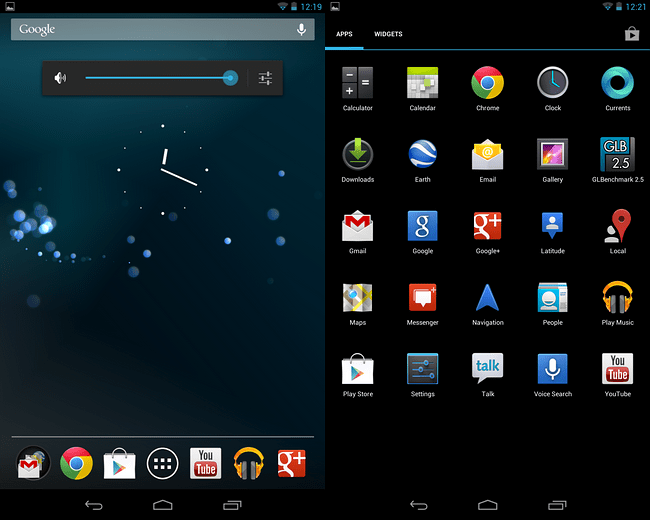Mute using the speaker volume icon
This screenshot has width=650, height=520.
[60, 78]
